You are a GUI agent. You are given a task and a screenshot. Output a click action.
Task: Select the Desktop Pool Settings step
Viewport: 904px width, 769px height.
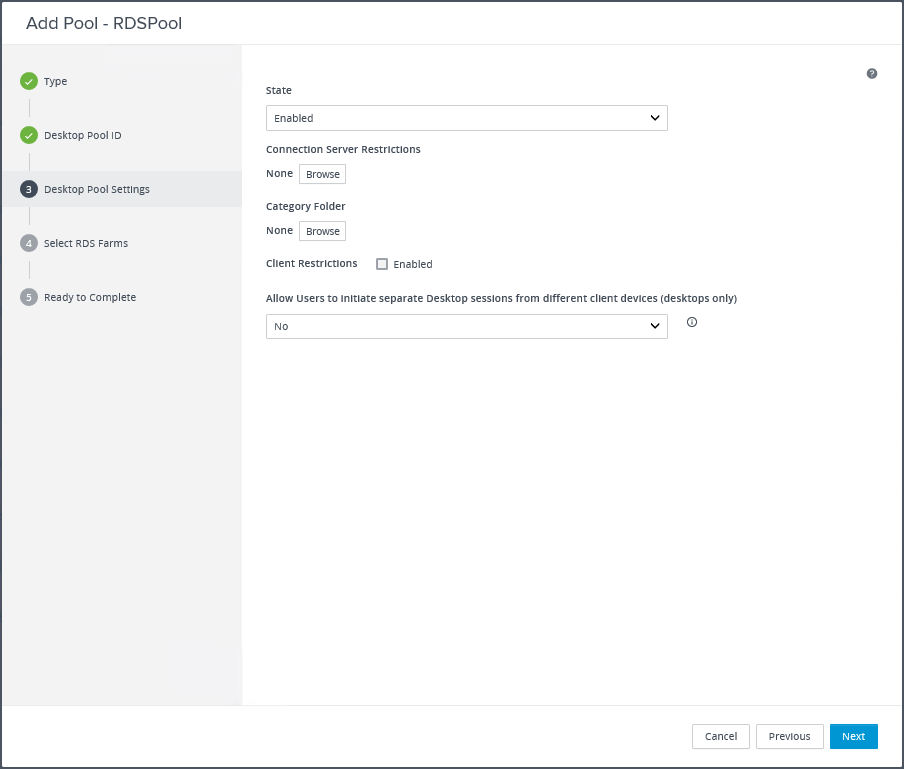pos(97,189)
